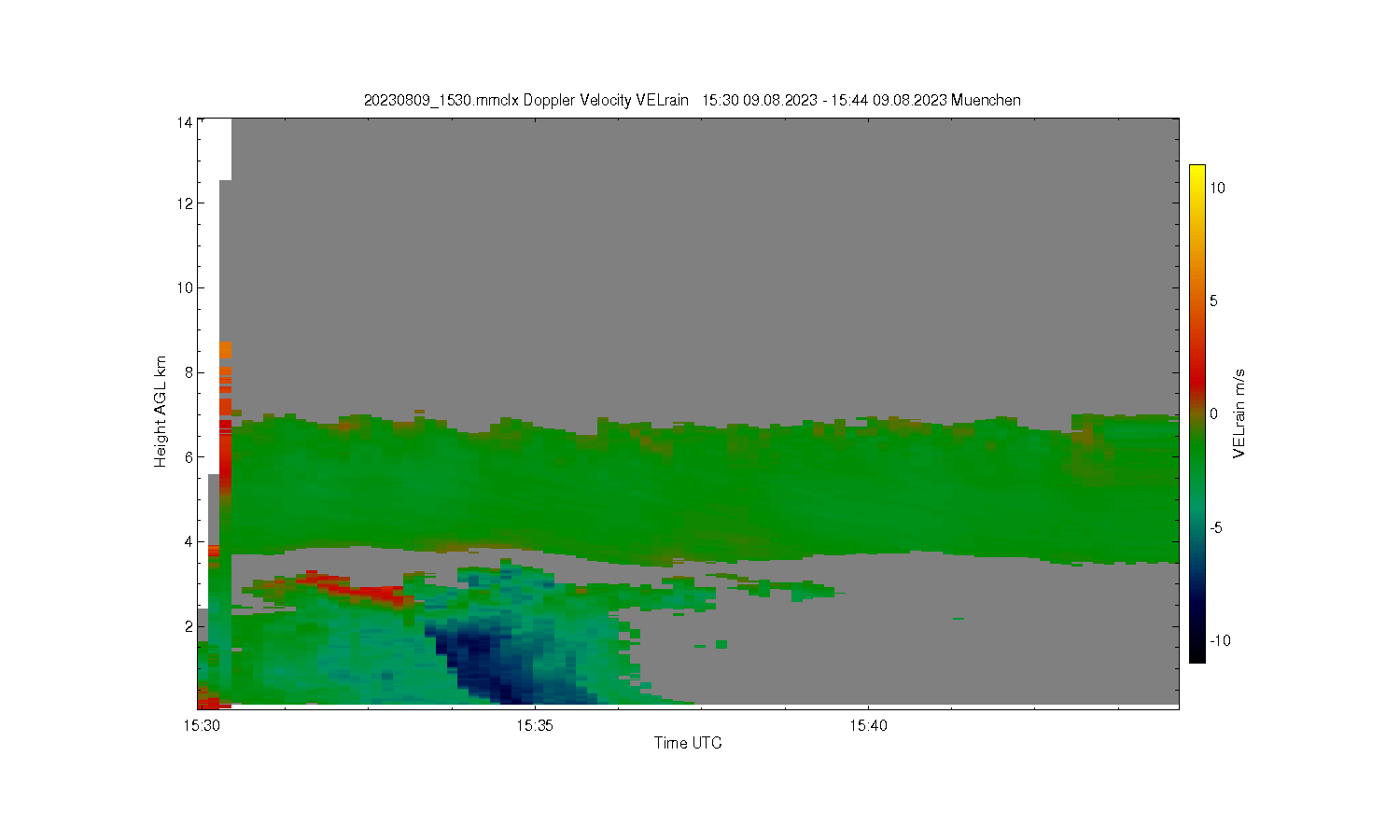Click the yellow top end of the colorbar

[1197, 174]
